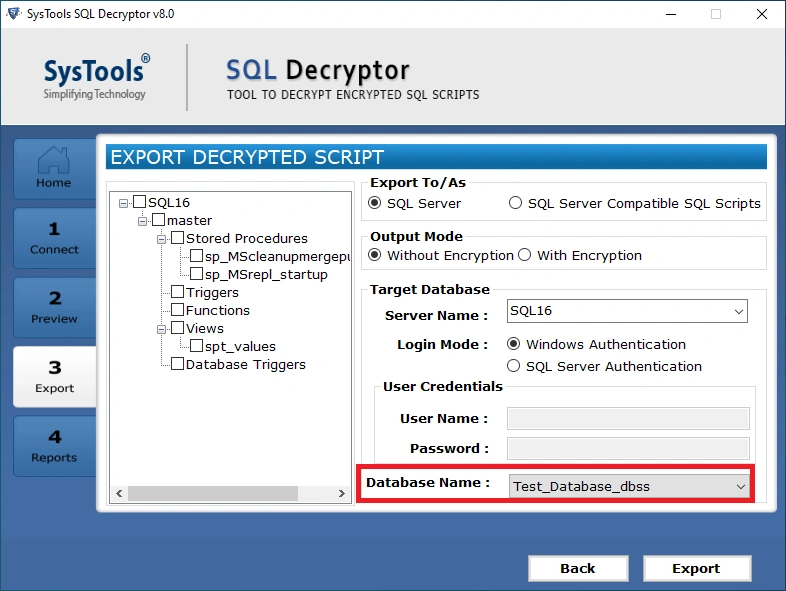Screen dimensions: 786x591
Task: Choose SQL Server Compatible SQL Scripts option
Action: point(515,203)
